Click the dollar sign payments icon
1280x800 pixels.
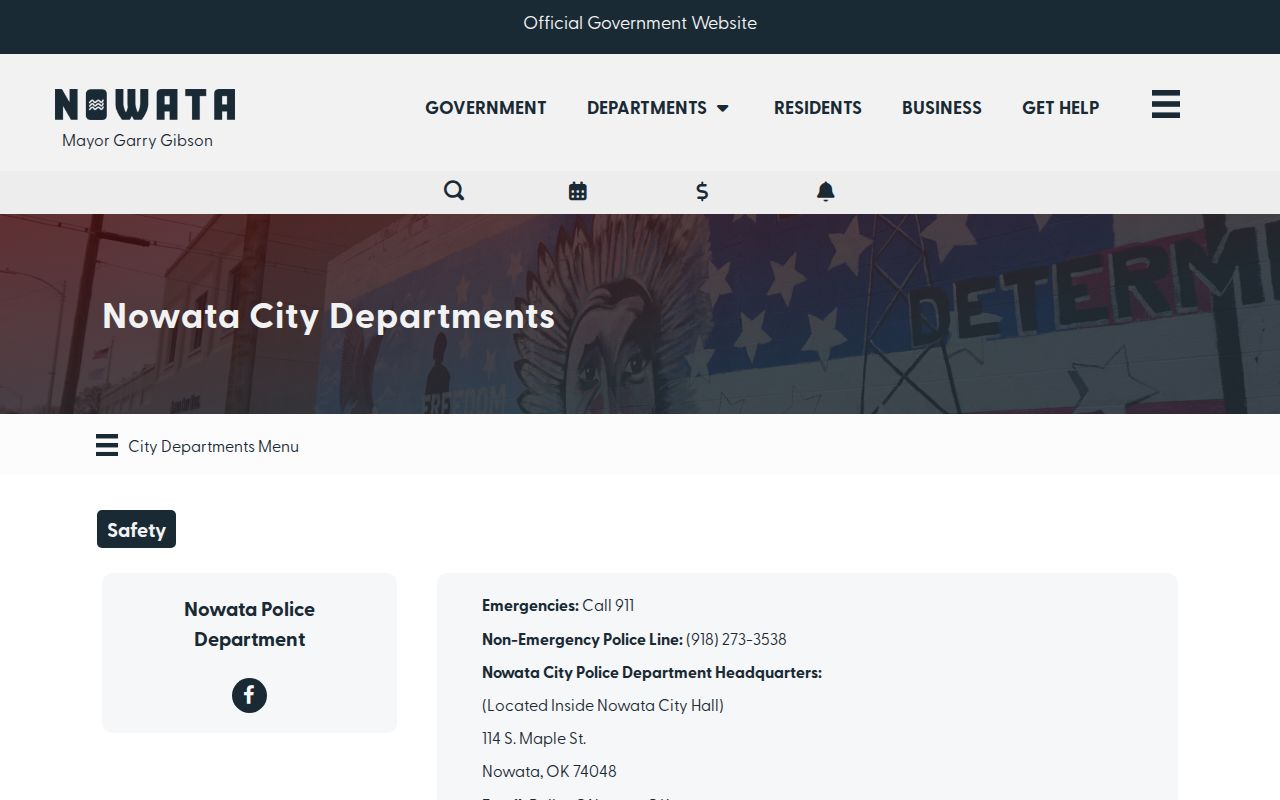(702, 191)
